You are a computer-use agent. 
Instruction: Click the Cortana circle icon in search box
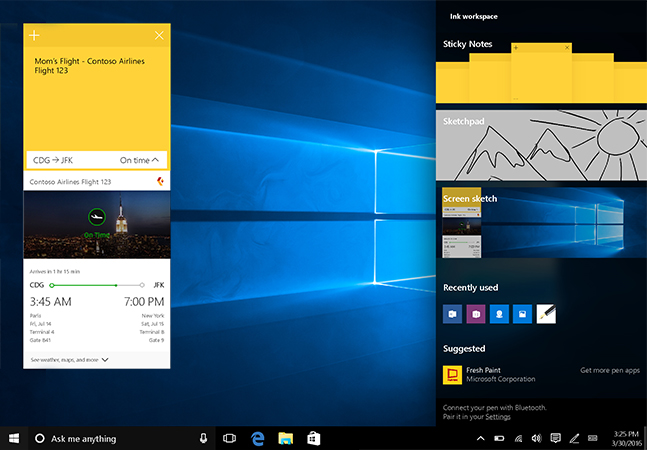point(40,438)
